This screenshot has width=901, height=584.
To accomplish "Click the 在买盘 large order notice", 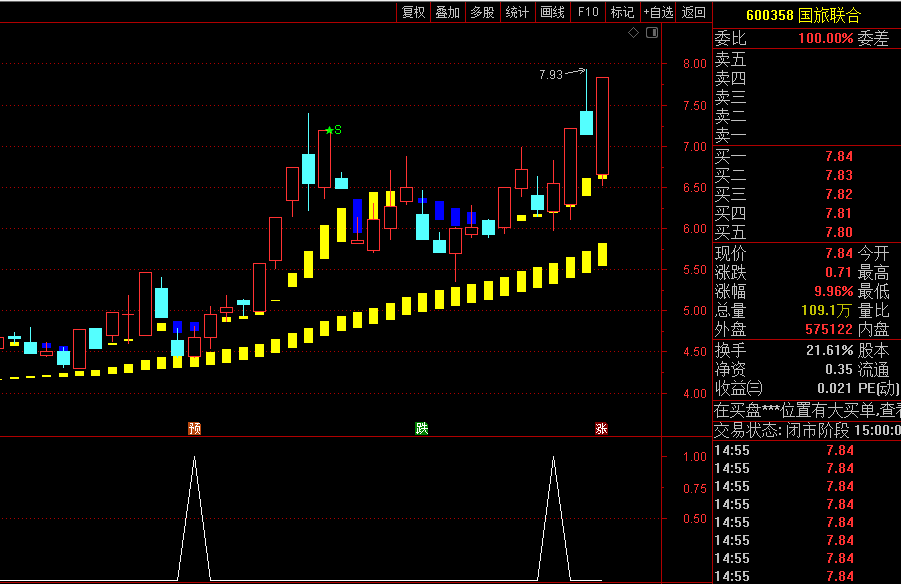I will tap(807, 410).
